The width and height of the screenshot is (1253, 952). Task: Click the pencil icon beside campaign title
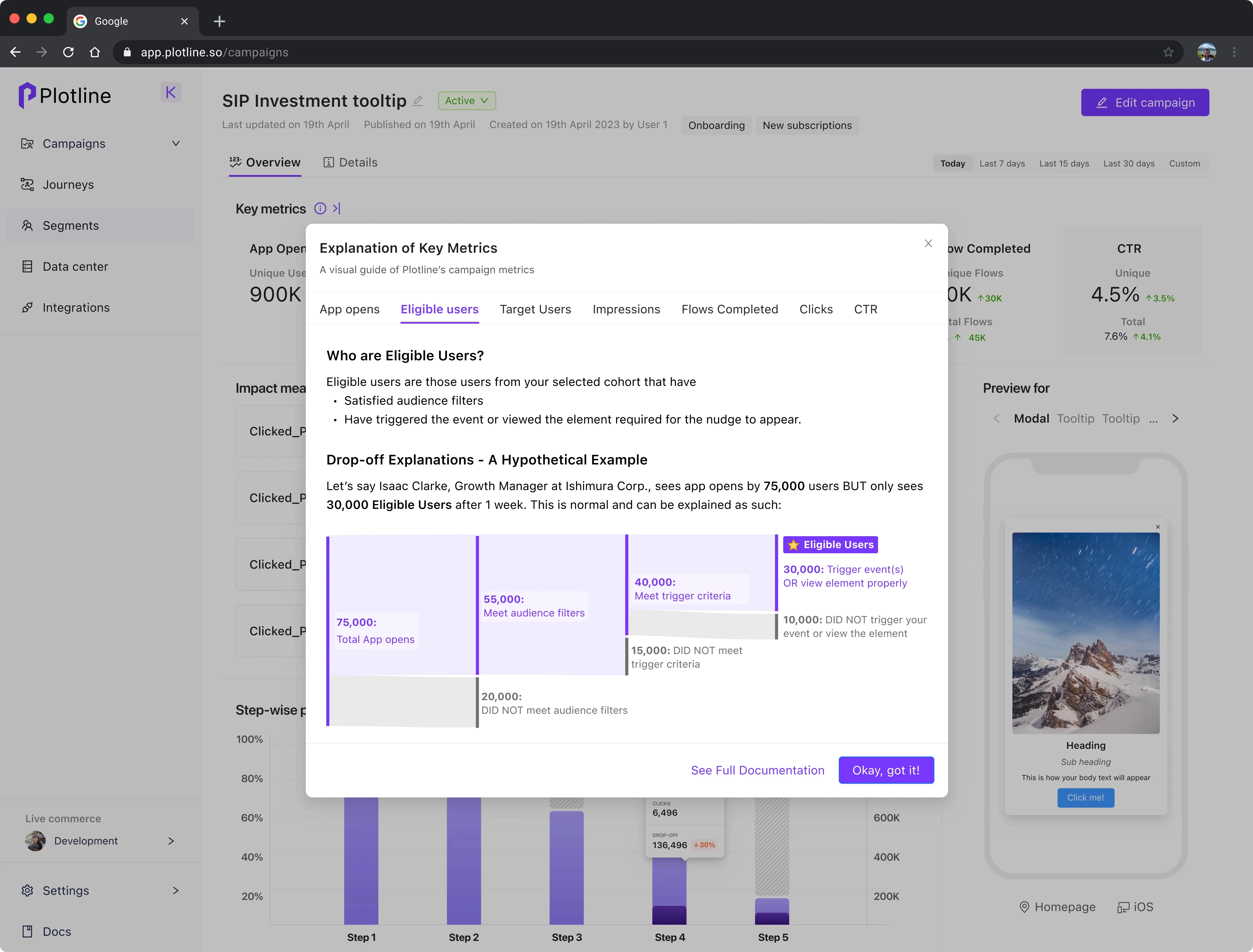[418, 101]
